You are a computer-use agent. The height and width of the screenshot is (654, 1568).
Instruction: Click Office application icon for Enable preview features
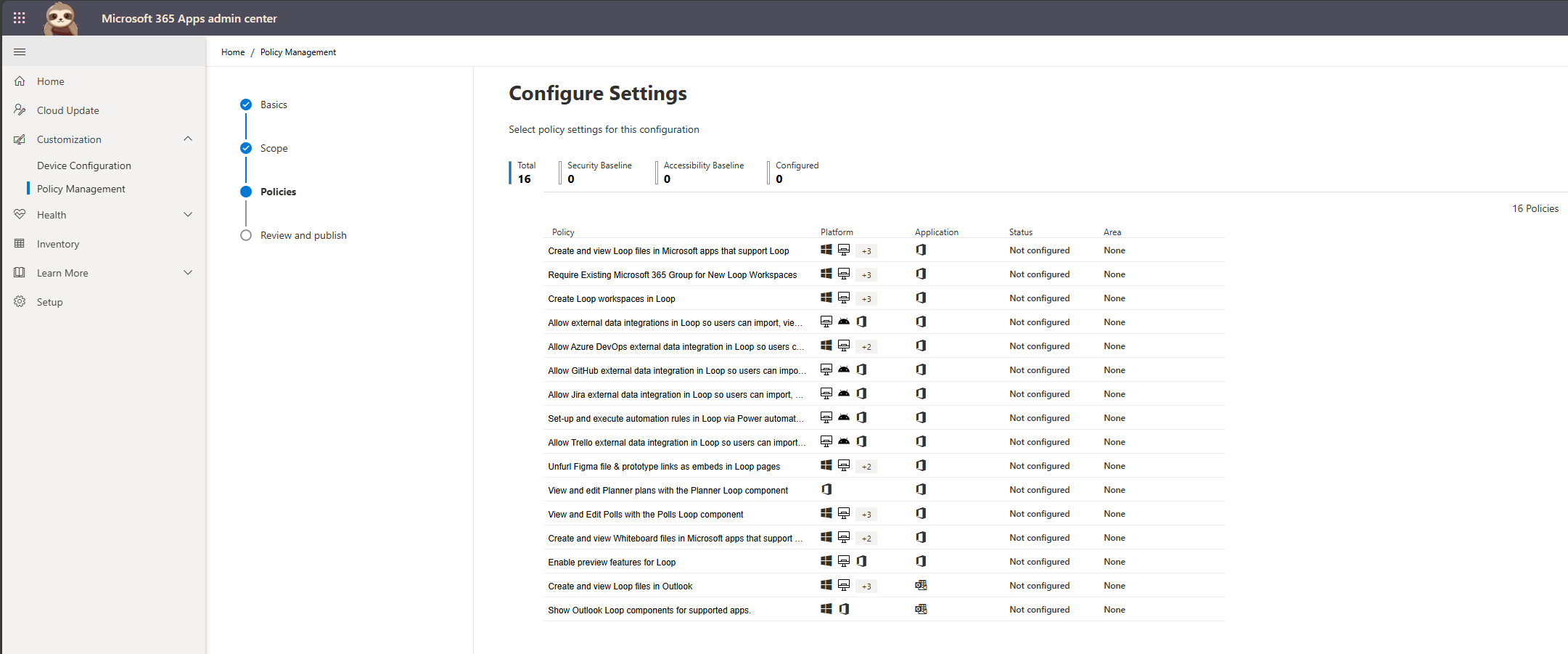tap(921, 561)
